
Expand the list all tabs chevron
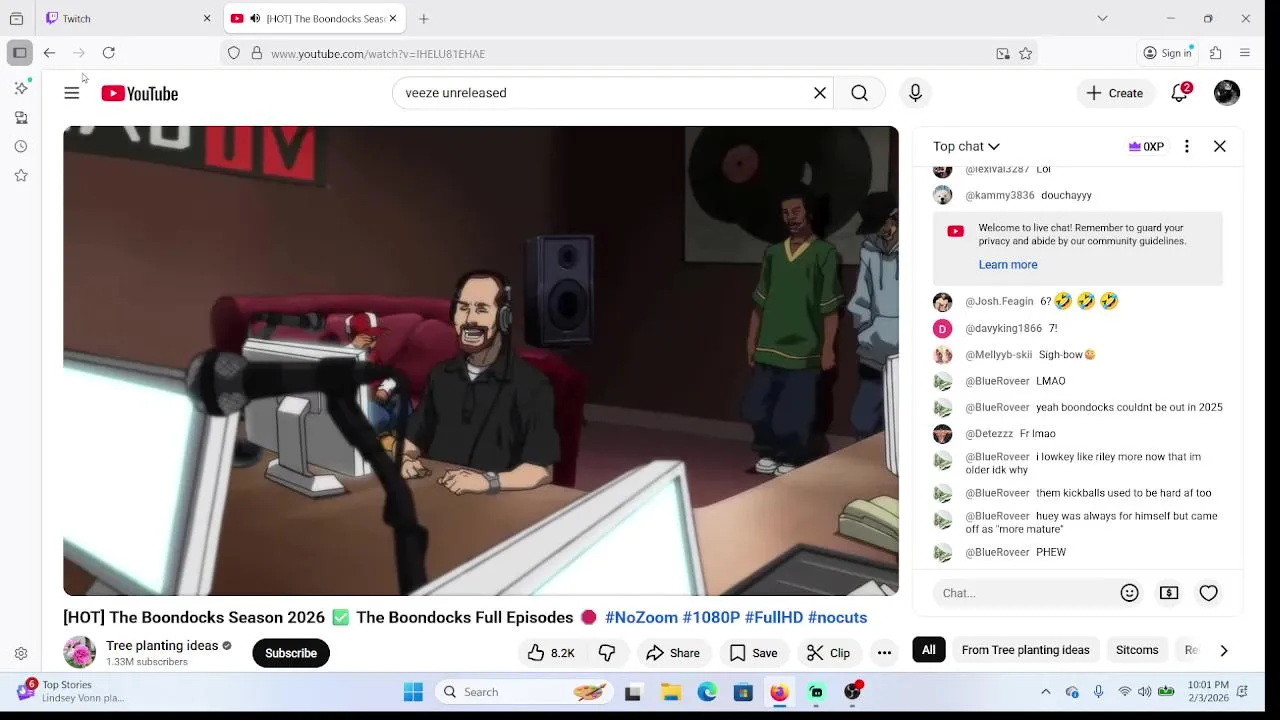click(x=1102, y=18)
